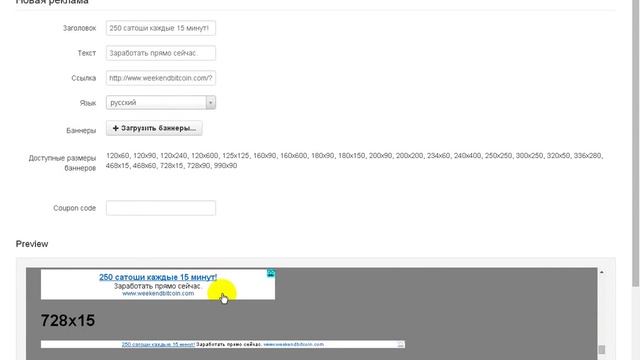Click the Доступные размеры баннеров label
This screenshot has height=360, width=640.
click(62, 163)
